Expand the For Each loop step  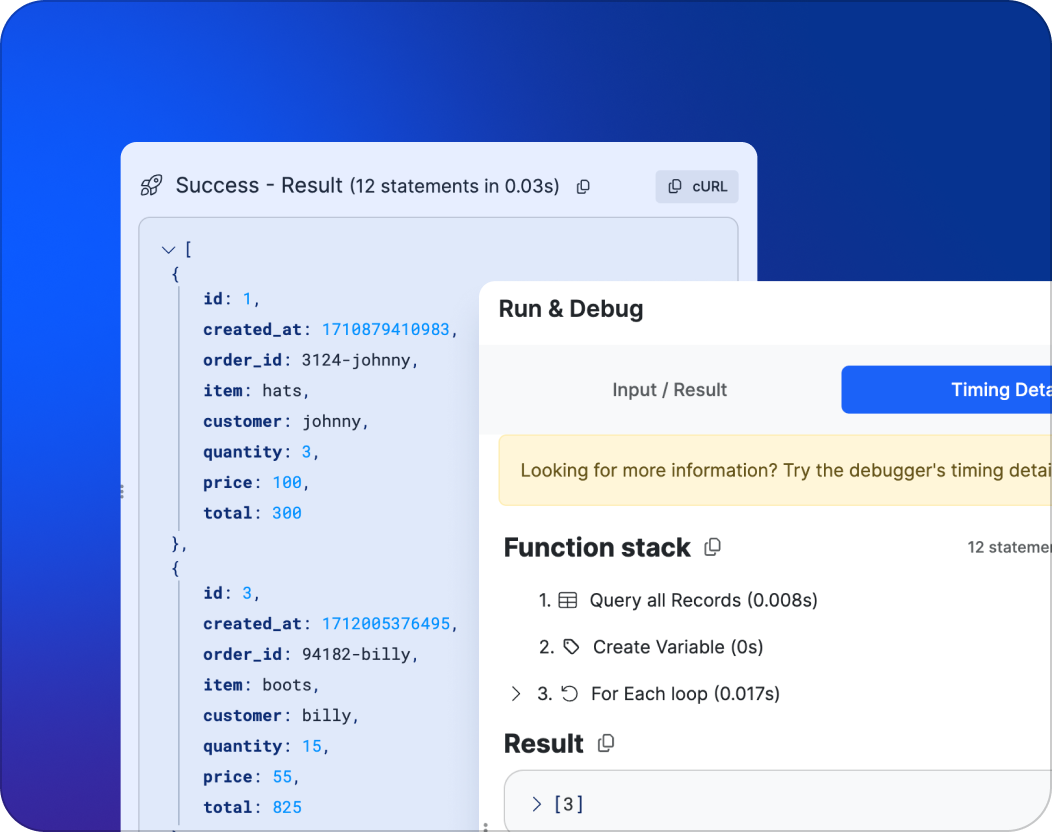516,693
